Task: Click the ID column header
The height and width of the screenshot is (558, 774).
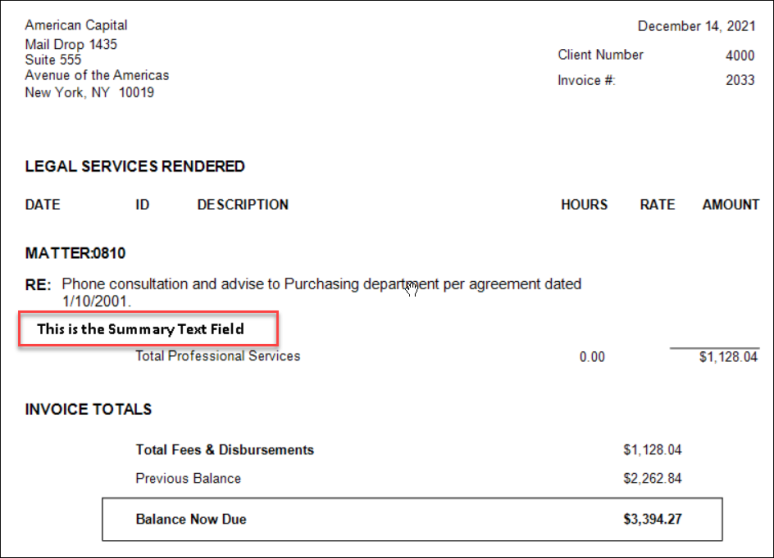Action: [143, 205]
